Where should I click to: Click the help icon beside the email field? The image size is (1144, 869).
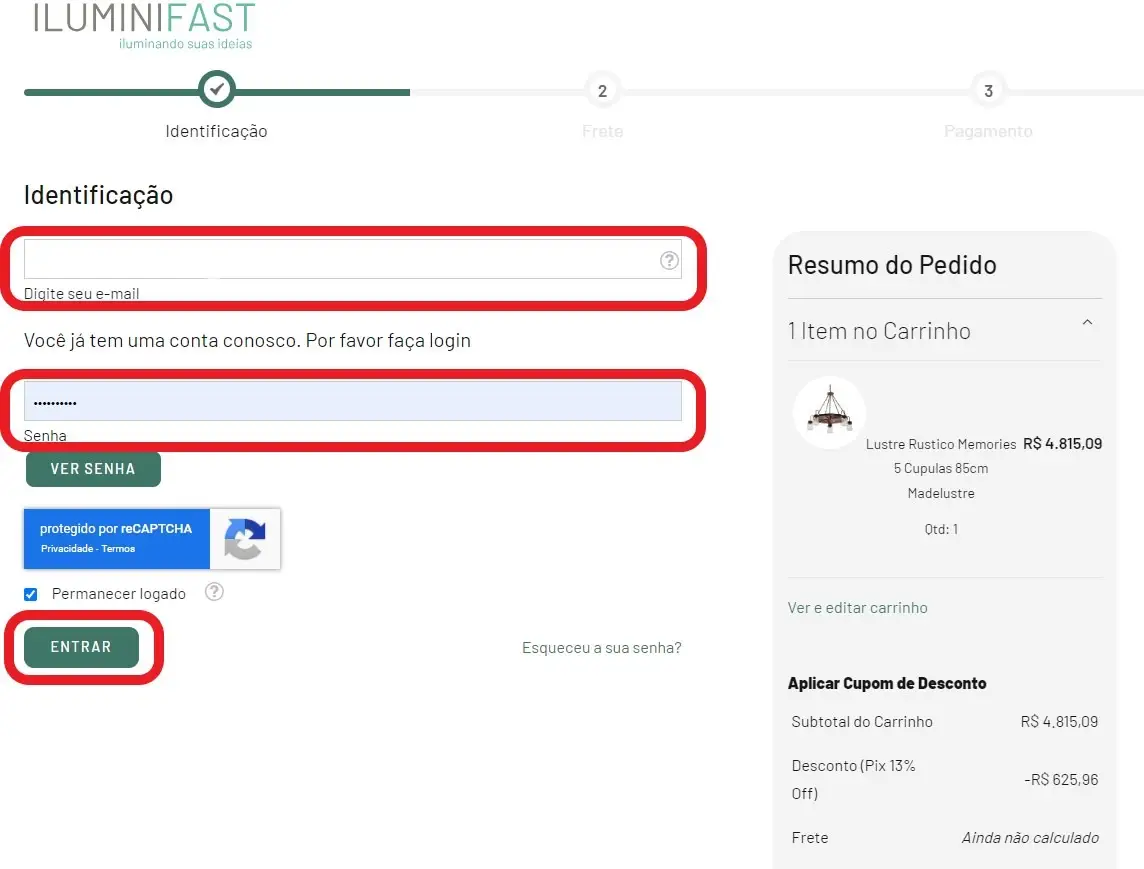click(668, 260)
